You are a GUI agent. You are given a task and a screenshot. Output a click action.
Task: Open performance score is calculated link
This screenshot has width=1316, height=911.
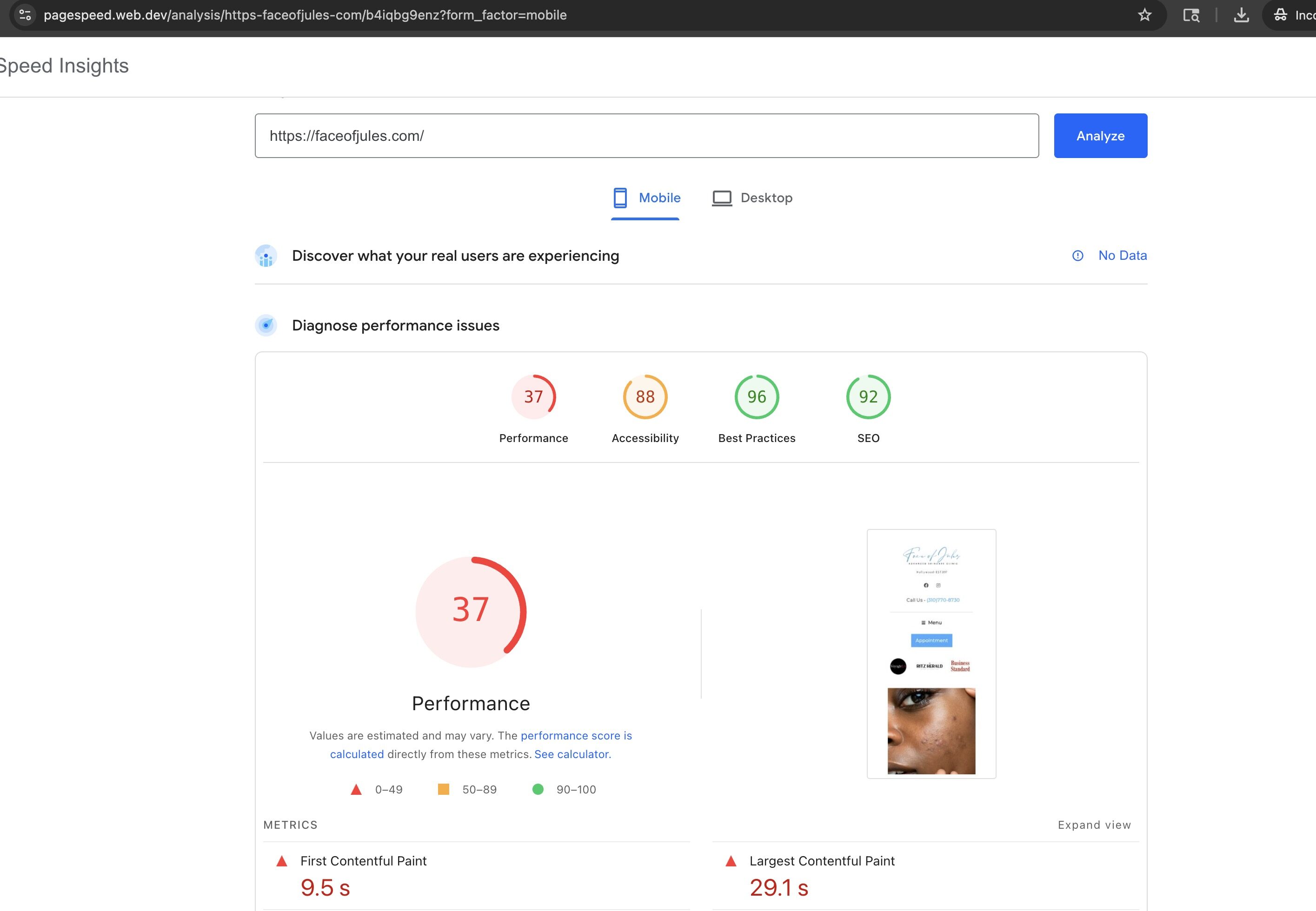[576, 736]
